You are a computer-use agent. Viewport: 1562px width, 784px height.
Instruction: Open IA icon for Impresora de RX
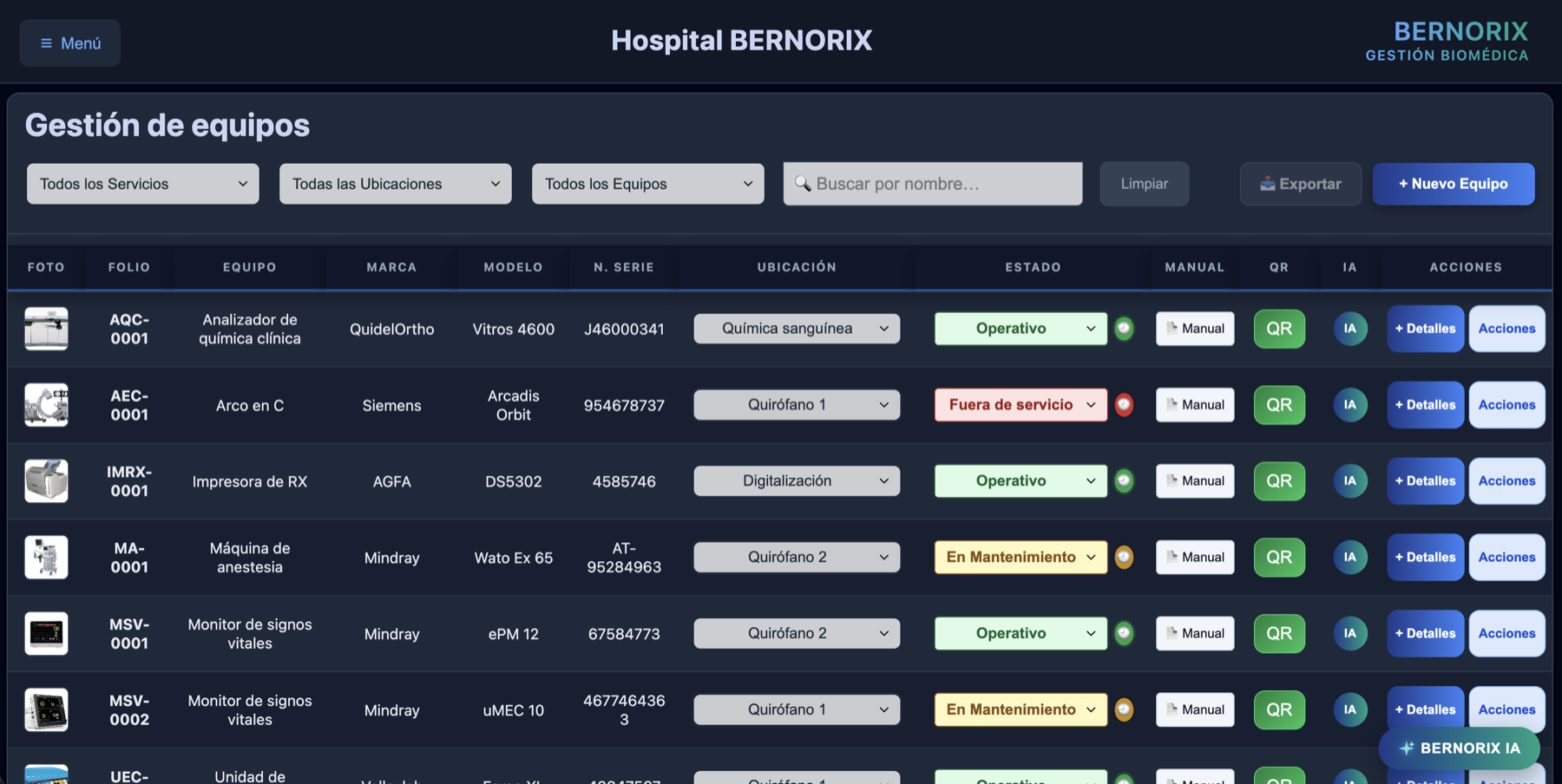(1350, 481)
